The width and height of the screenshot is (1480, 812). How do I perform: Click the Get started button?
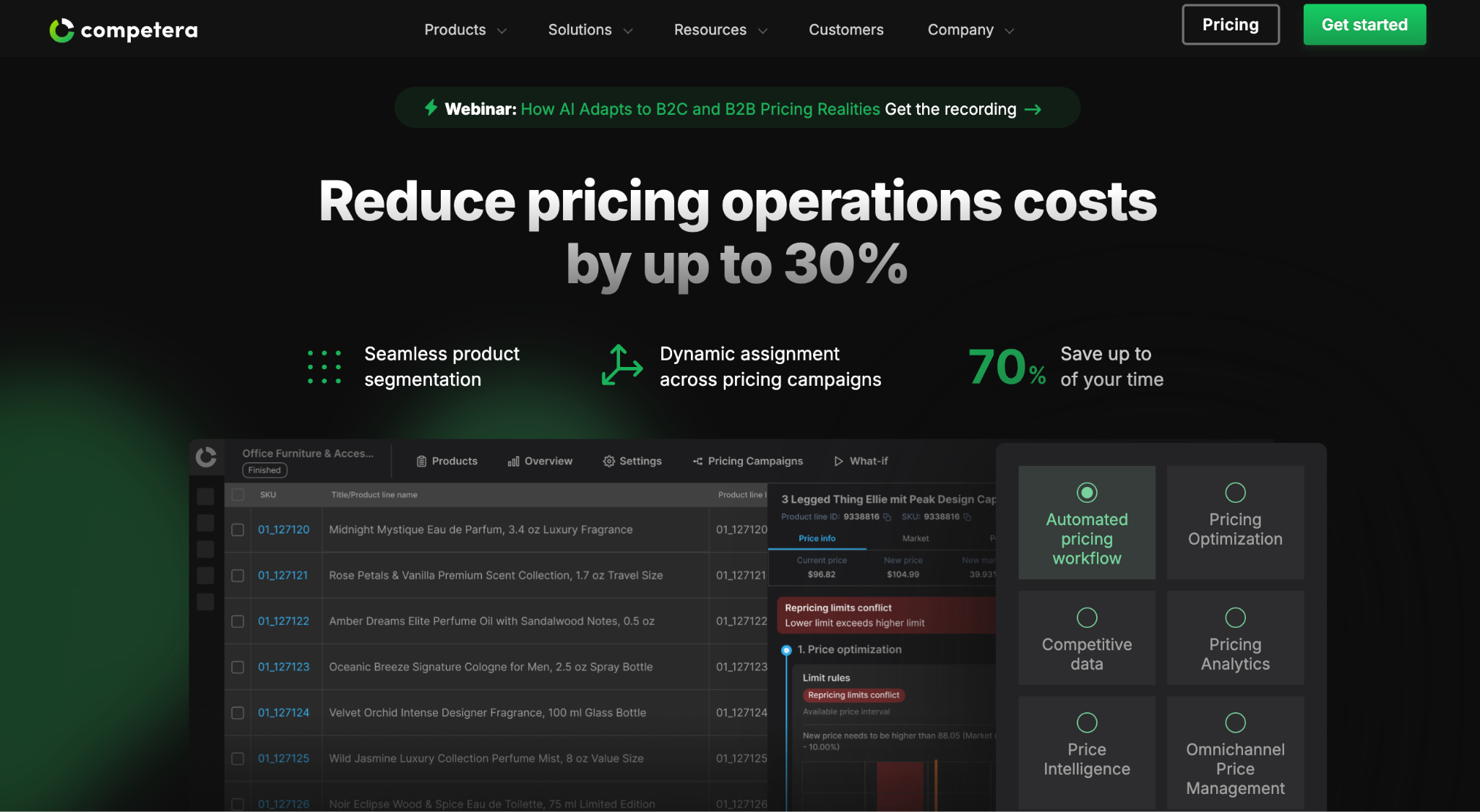coord(1364,24)
